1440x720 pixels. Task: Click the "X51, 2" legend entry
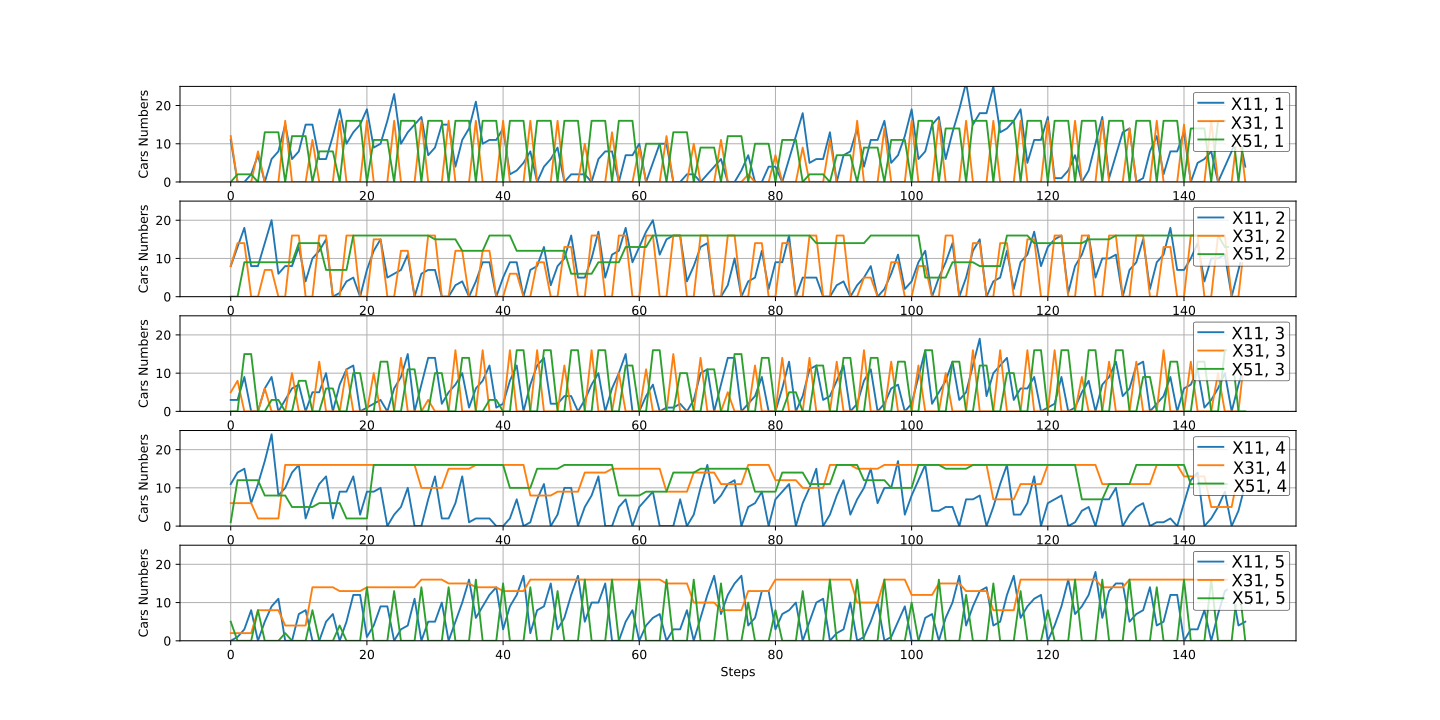click(x=1257, y=256)
